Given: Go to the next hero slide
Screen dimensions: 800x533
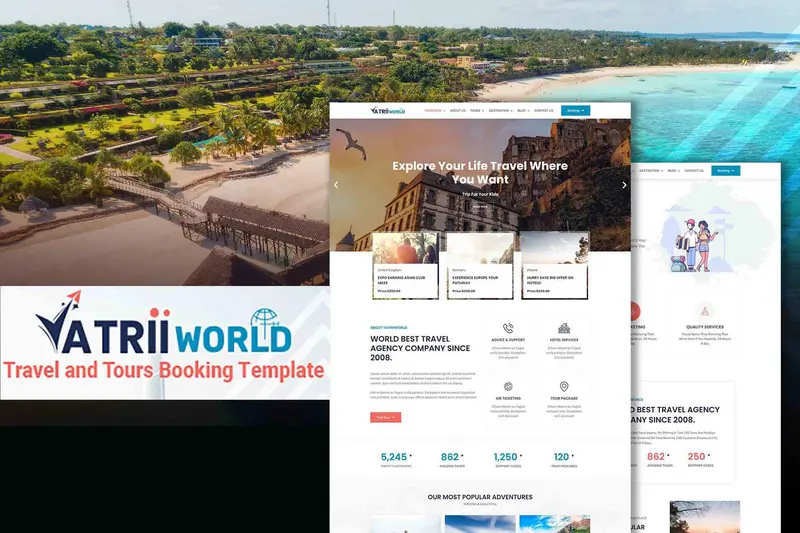Looking at the screenshot, I should tap(624, 185).
